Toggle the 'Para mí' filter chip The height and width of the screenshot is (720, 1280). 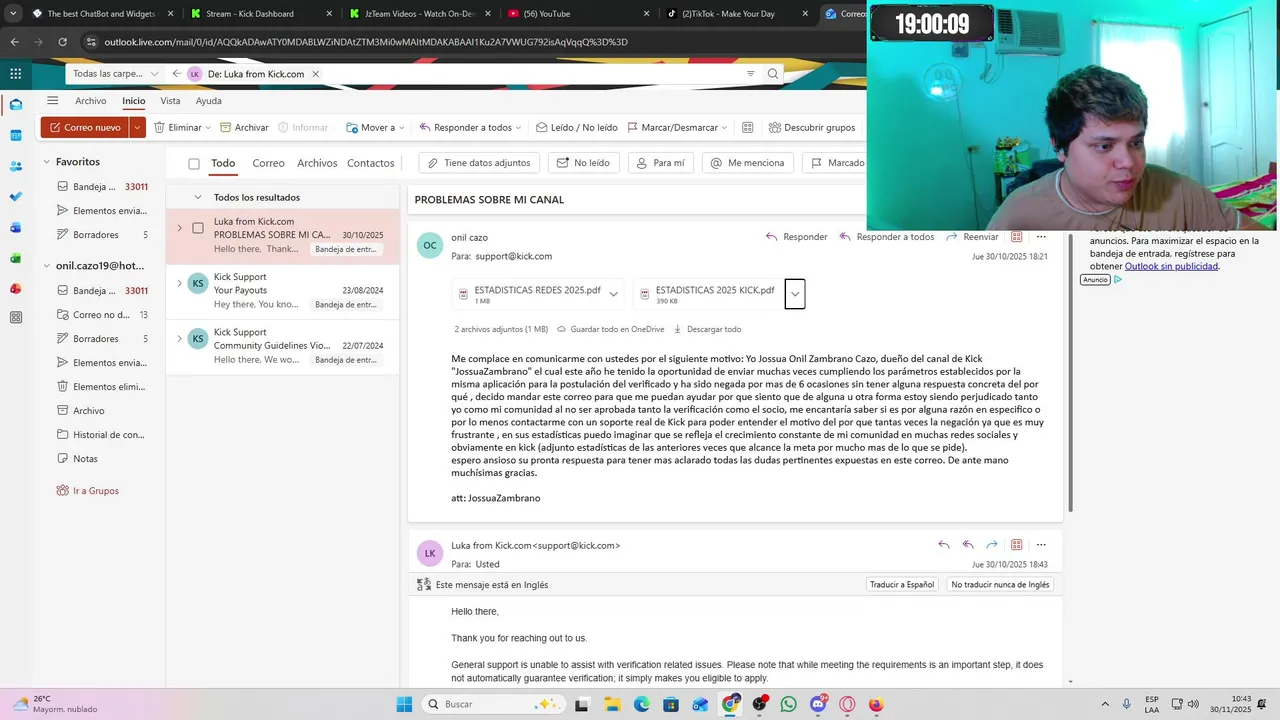click(x=661, y=163)
